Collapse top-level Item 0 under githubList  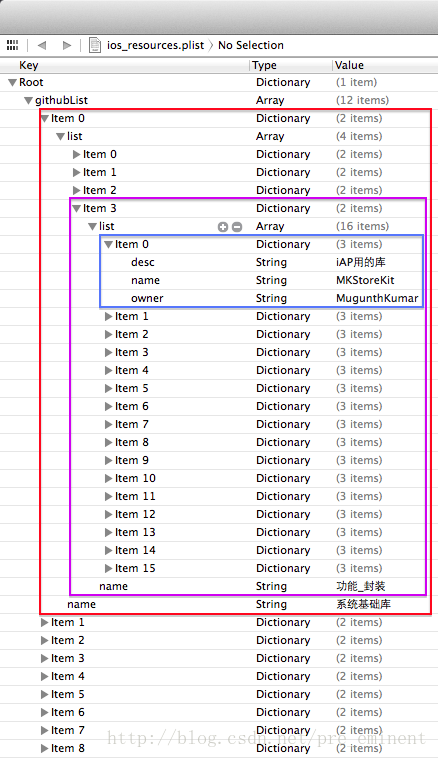tap(45, 118)
